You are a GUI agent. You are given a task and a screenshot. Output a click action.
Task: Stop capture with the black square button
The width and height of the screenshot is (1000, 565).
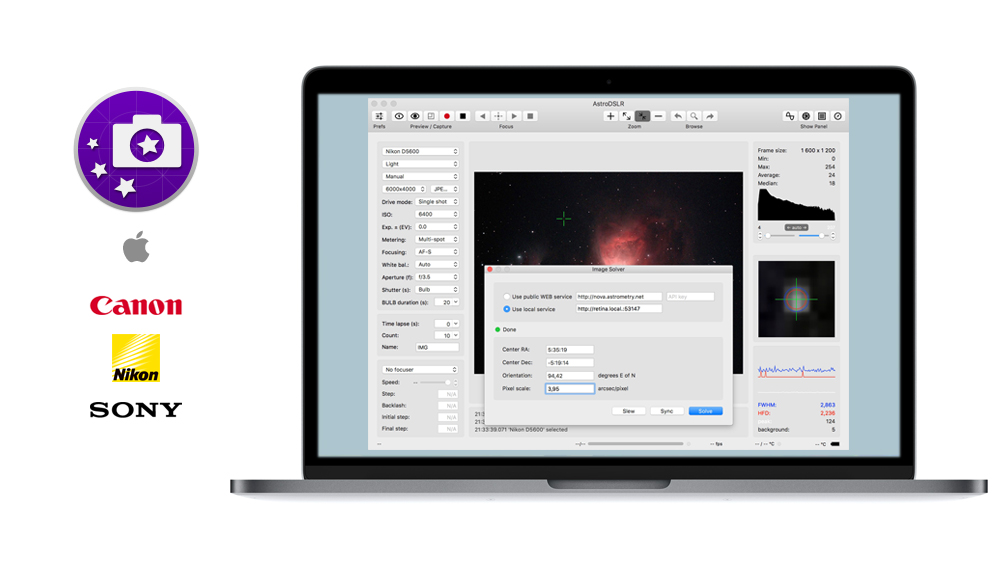(x=463, y=116)
